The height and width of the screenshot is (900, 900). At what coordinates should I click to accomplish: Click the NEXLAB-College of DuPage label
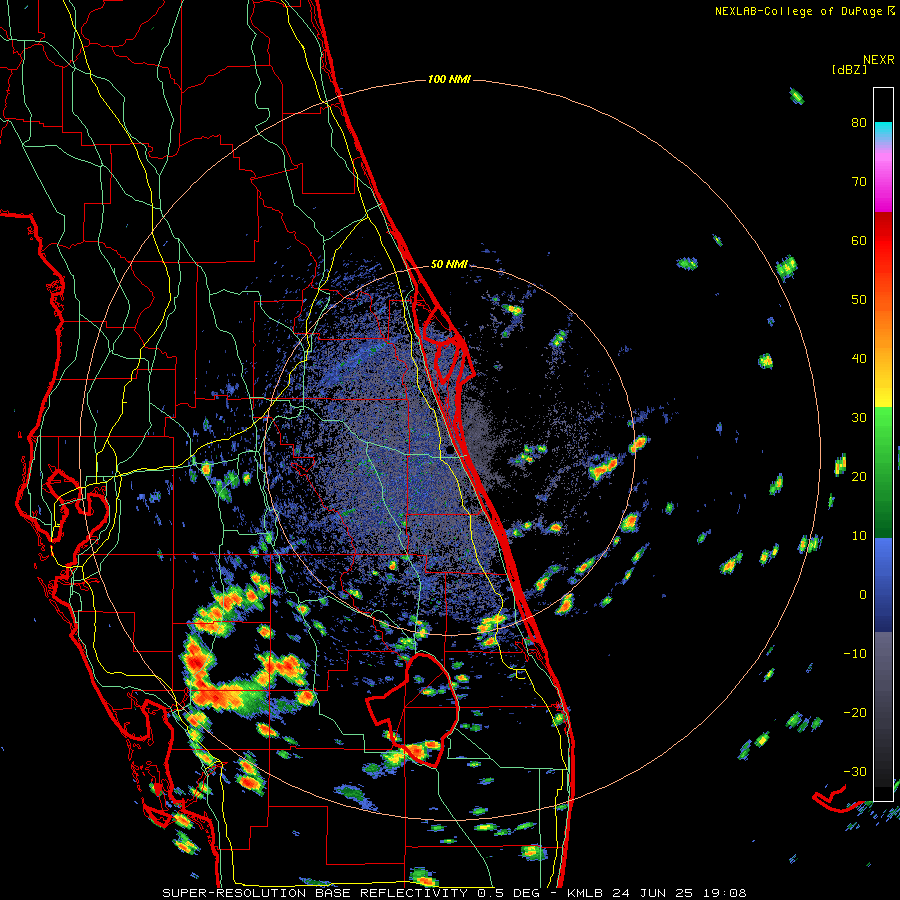pos(799,11)
